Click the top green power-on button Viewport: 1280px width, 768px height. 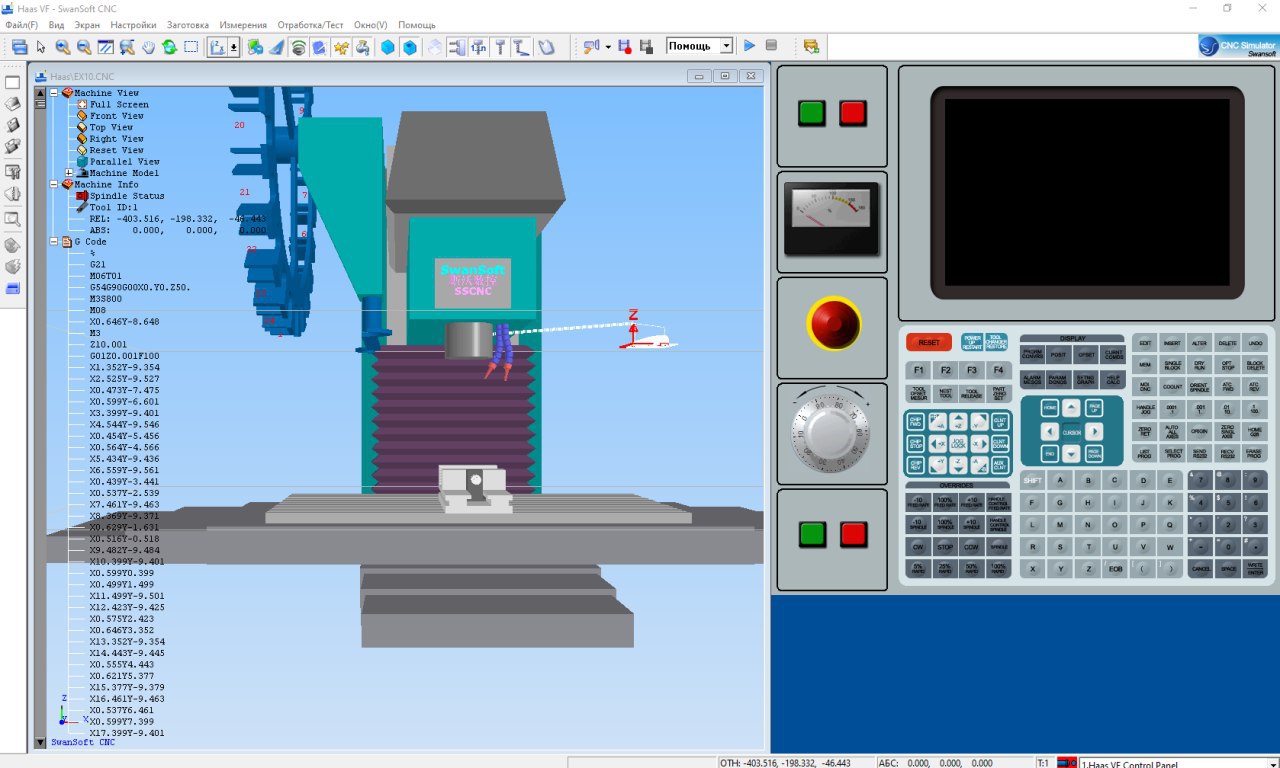(x=812, y=113)
